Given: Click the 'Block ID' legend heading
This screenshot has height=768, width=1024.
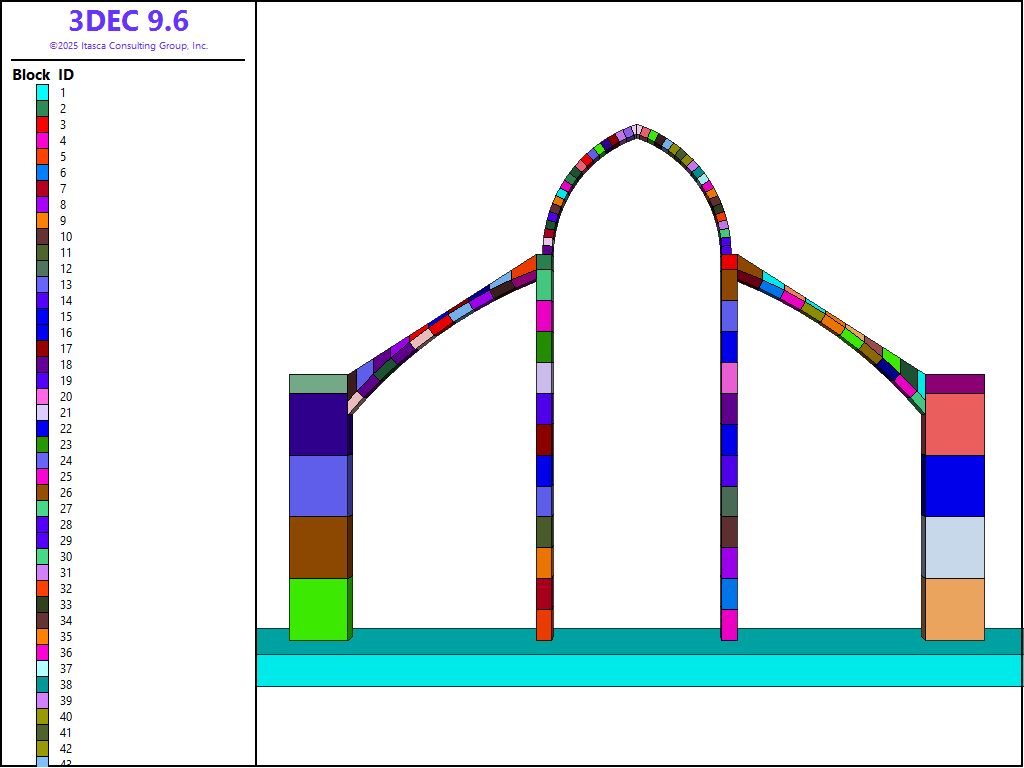Looking at the screenshot, I should [43, 75].
